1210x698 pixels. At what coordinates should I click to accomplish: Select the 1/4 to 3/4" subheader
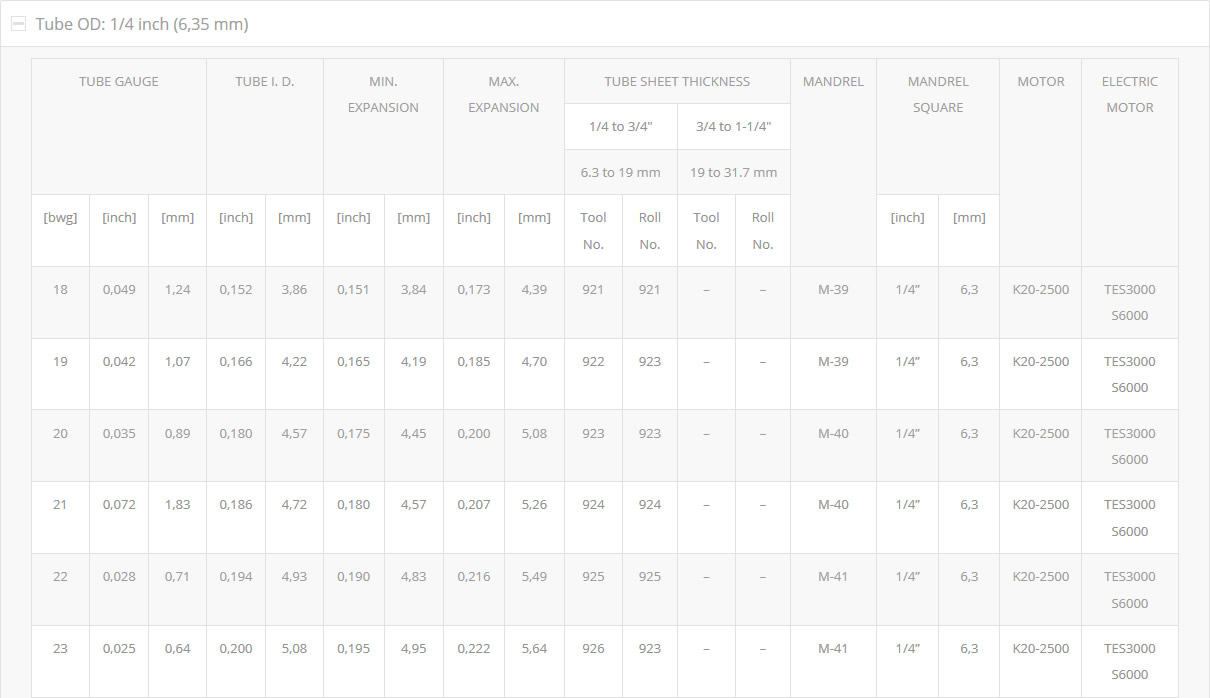coord(621,127)
